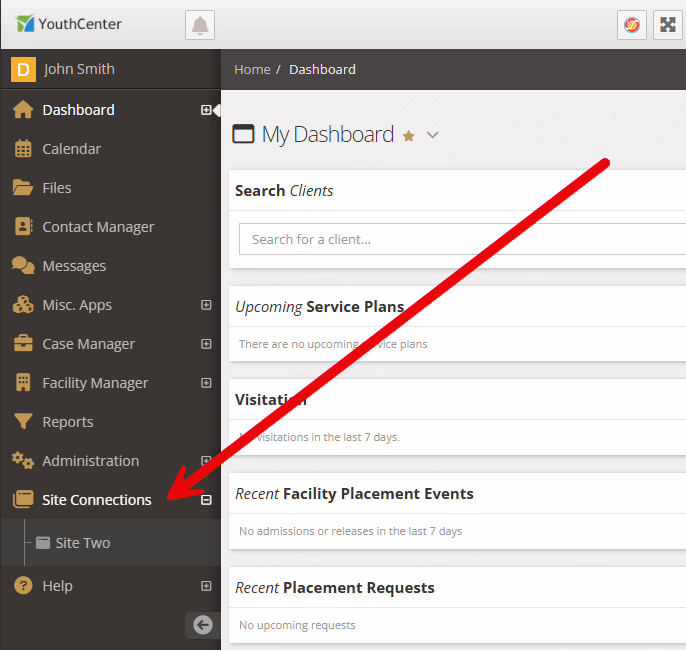
Task: Click the Case Manager briefcase icon
Action: [x=23, y=343]
